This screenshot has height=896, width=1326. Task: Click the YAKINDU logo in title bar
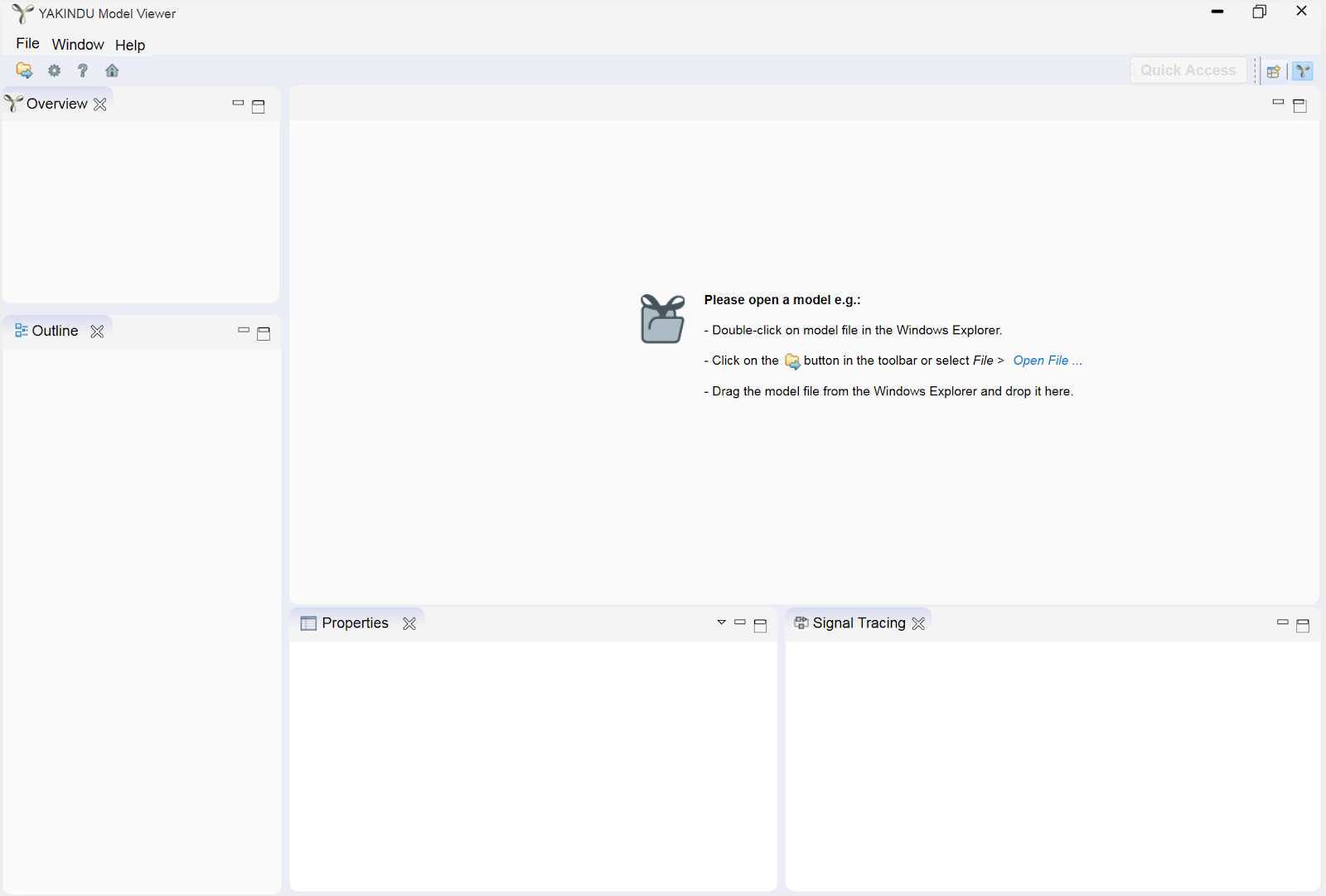tap(22, 13)
